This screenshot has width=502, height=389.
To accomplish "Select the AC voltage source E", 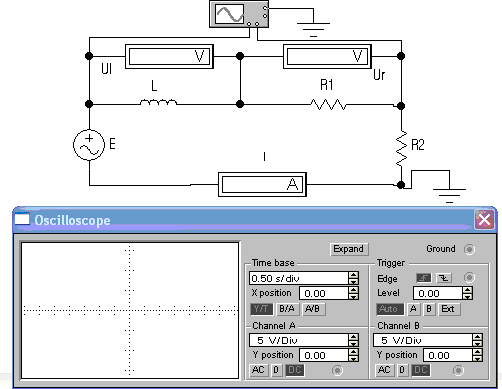I will pos(89,145).
